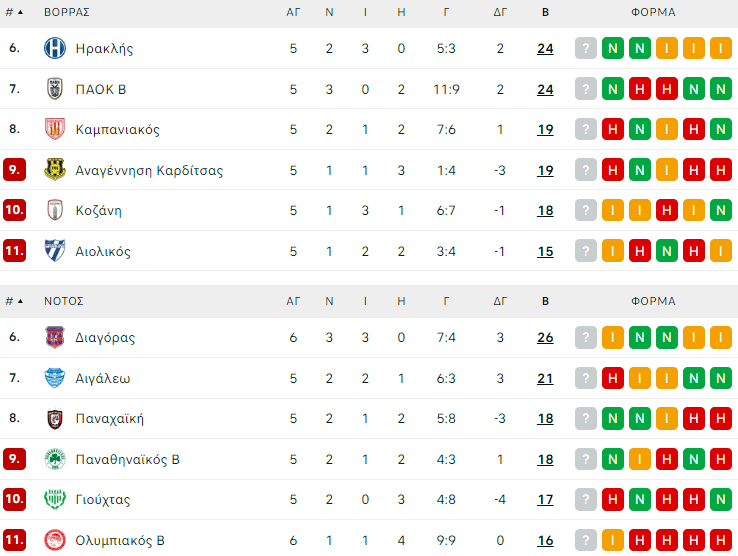
Task: Sort ΒΟΡΡΑΣ table by rank column
Action: [14, 12]
